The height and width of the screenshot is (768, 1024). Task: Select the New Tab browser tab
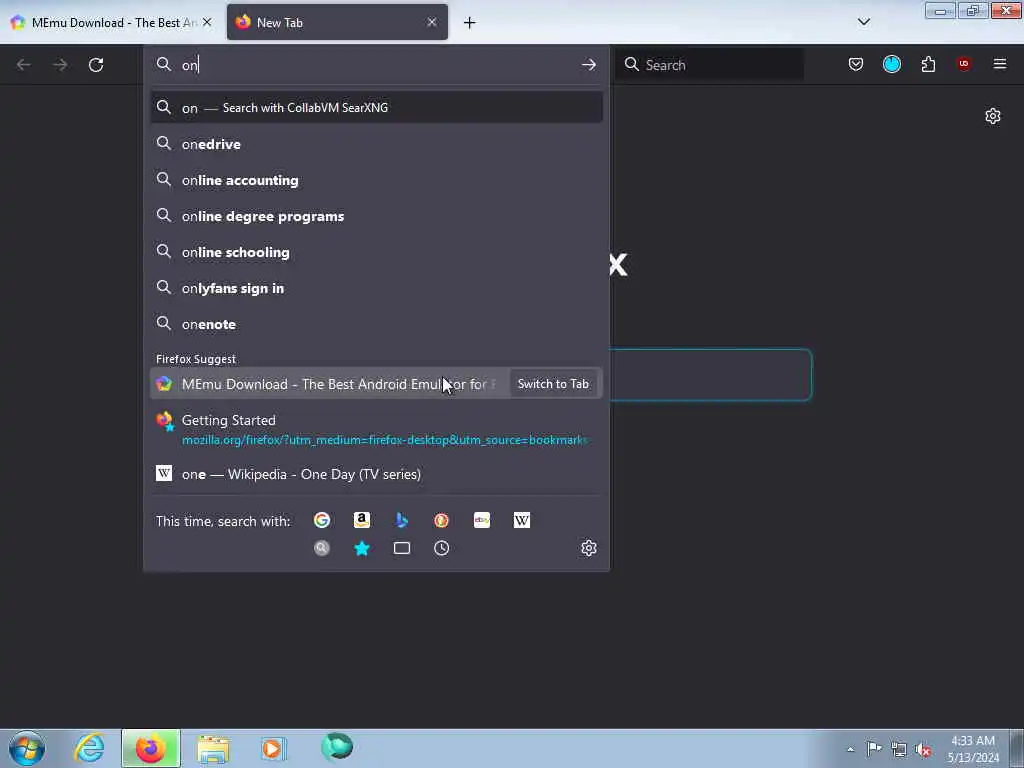coord(337,22)
